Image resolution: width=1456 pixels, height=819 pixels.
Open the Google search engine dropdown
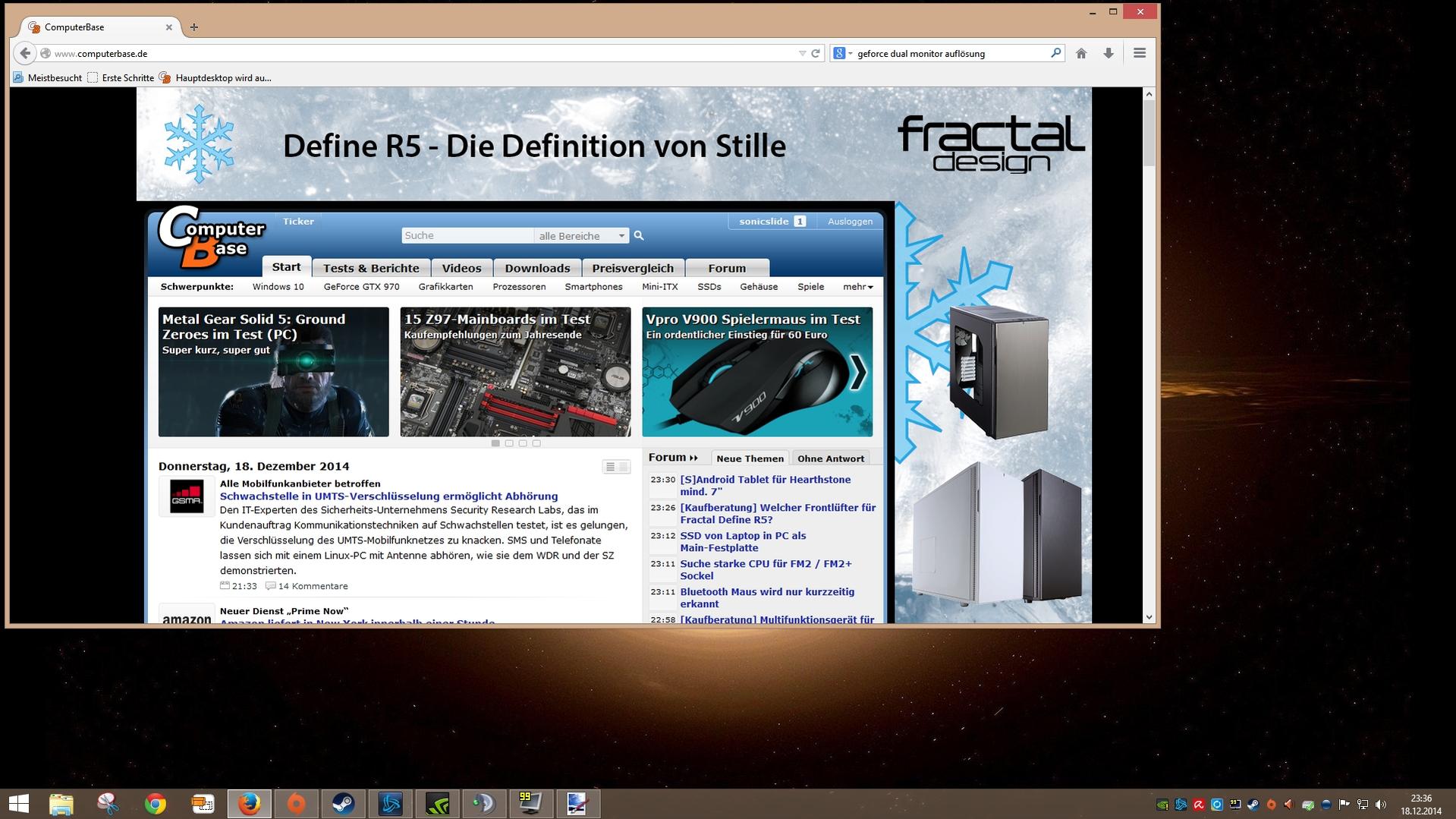click(843, 53)
